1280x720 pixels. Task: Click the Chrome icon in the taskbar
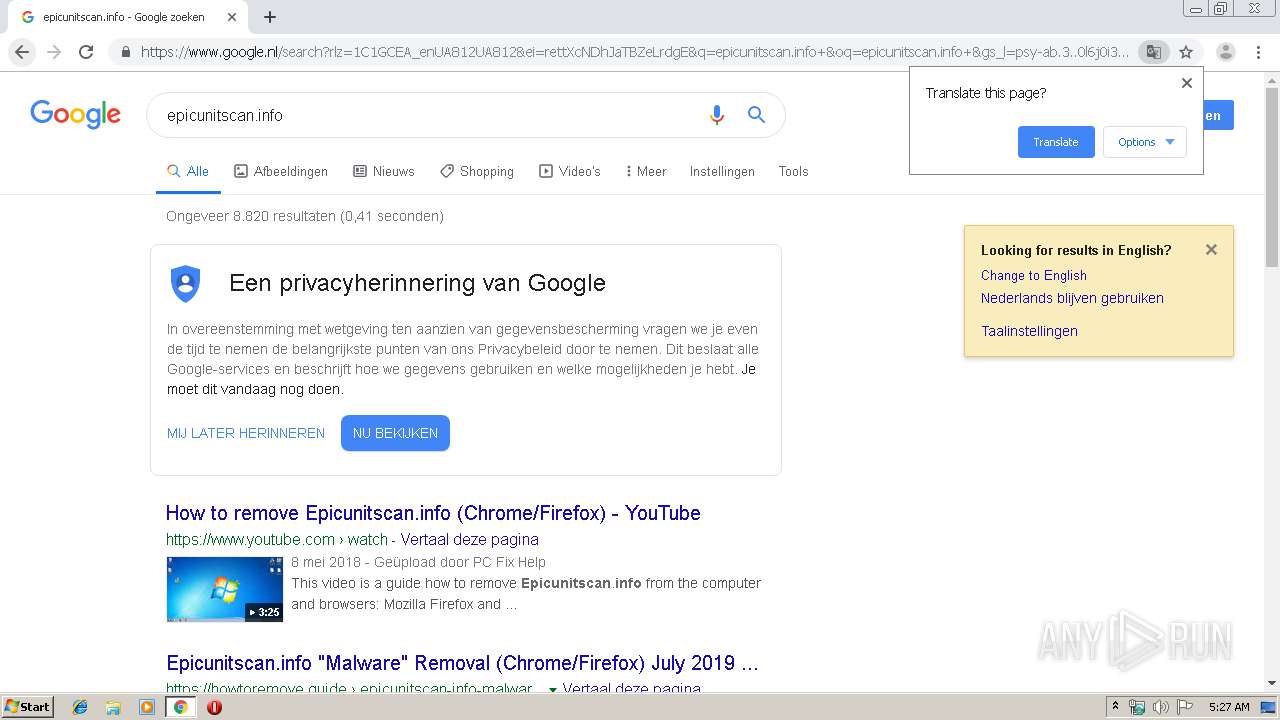[181, 707]
